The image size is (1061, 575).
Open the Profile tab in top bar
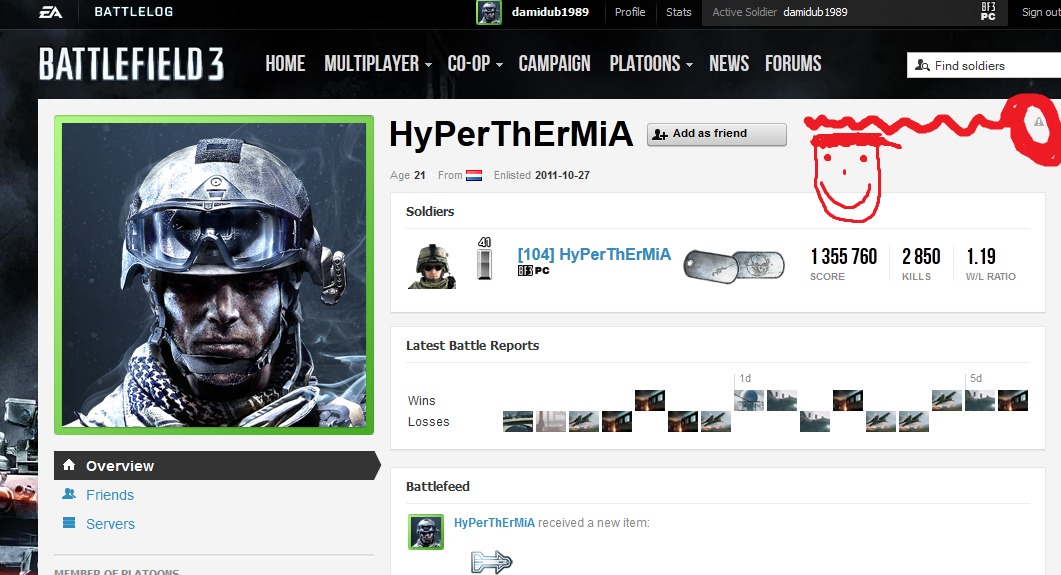click(x=630, y=12)
